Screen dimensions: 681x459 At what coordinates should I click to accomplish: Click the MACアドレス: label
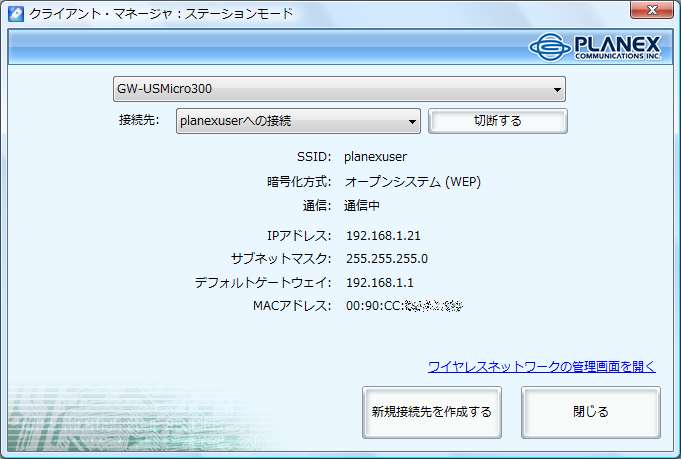point(292,306)
